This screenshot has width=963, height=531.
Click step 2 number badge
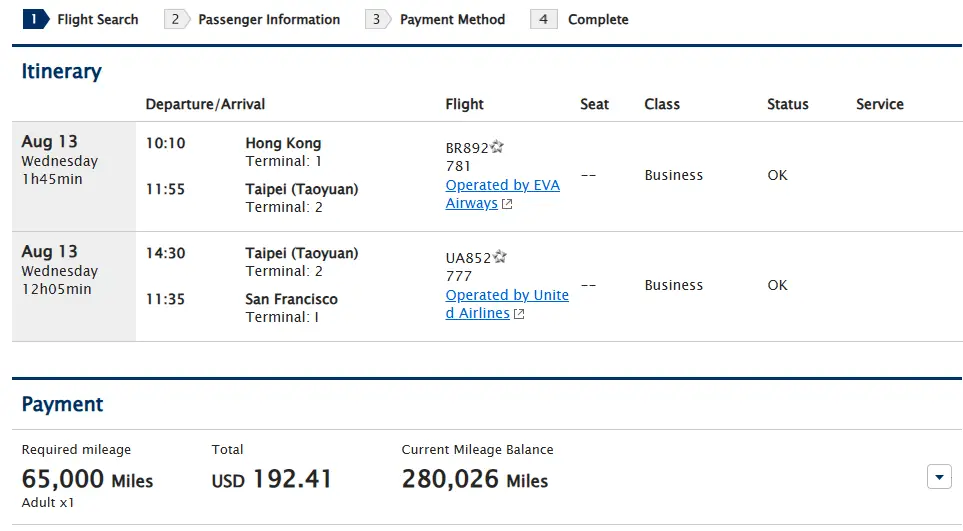click(176, 20)
